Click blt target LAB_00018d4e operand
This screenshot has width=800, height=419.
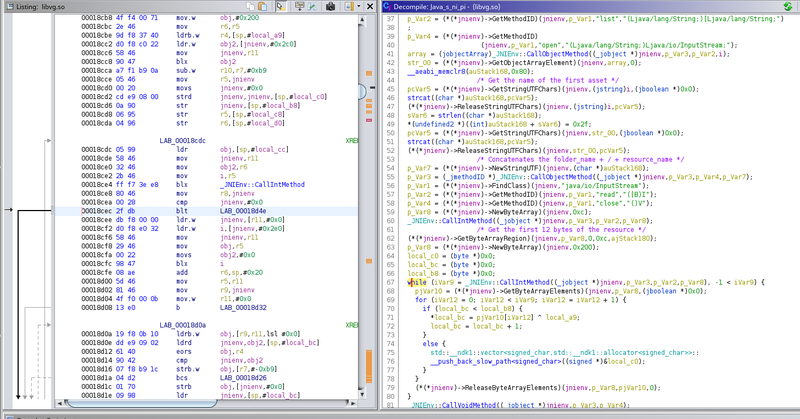[243, 211]
